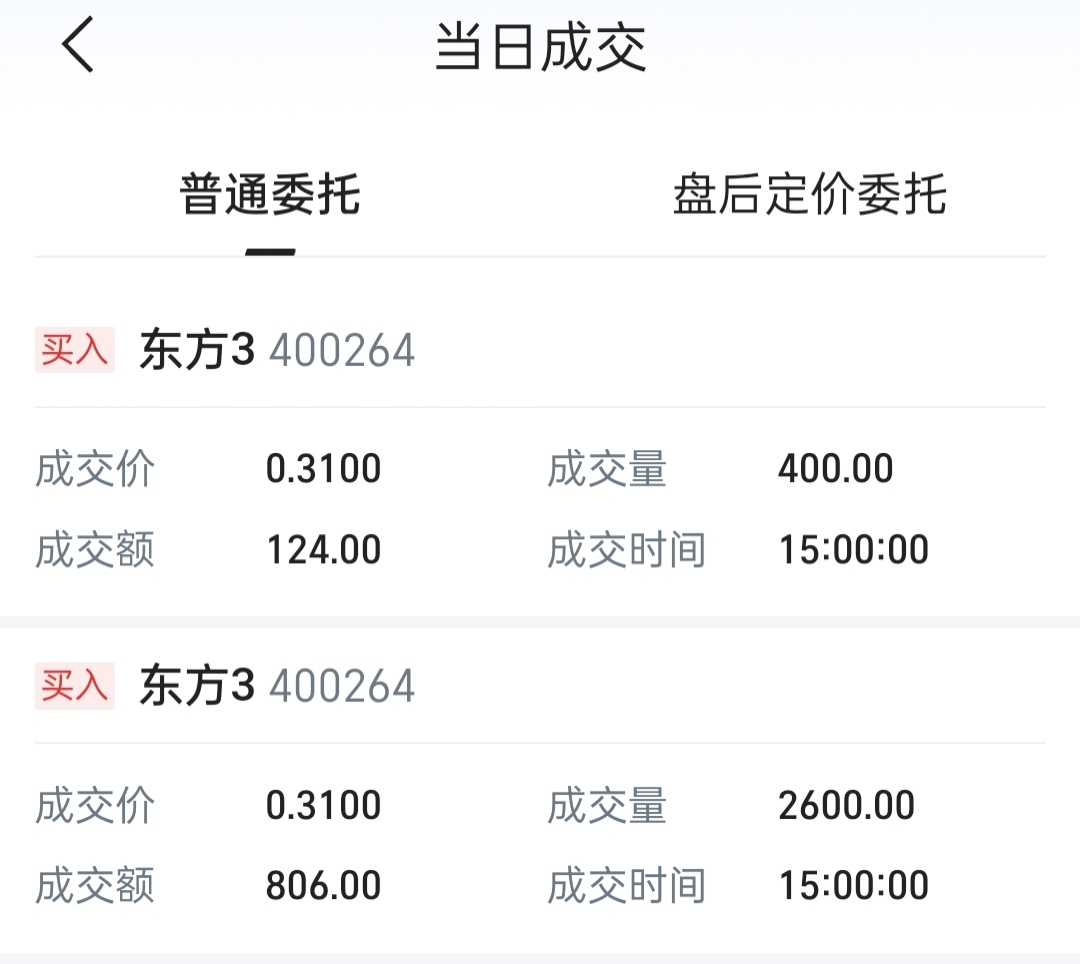Select the 2600.00 成交量 value
This screenshot has width=1080, height=964.
tap(846, 805)
